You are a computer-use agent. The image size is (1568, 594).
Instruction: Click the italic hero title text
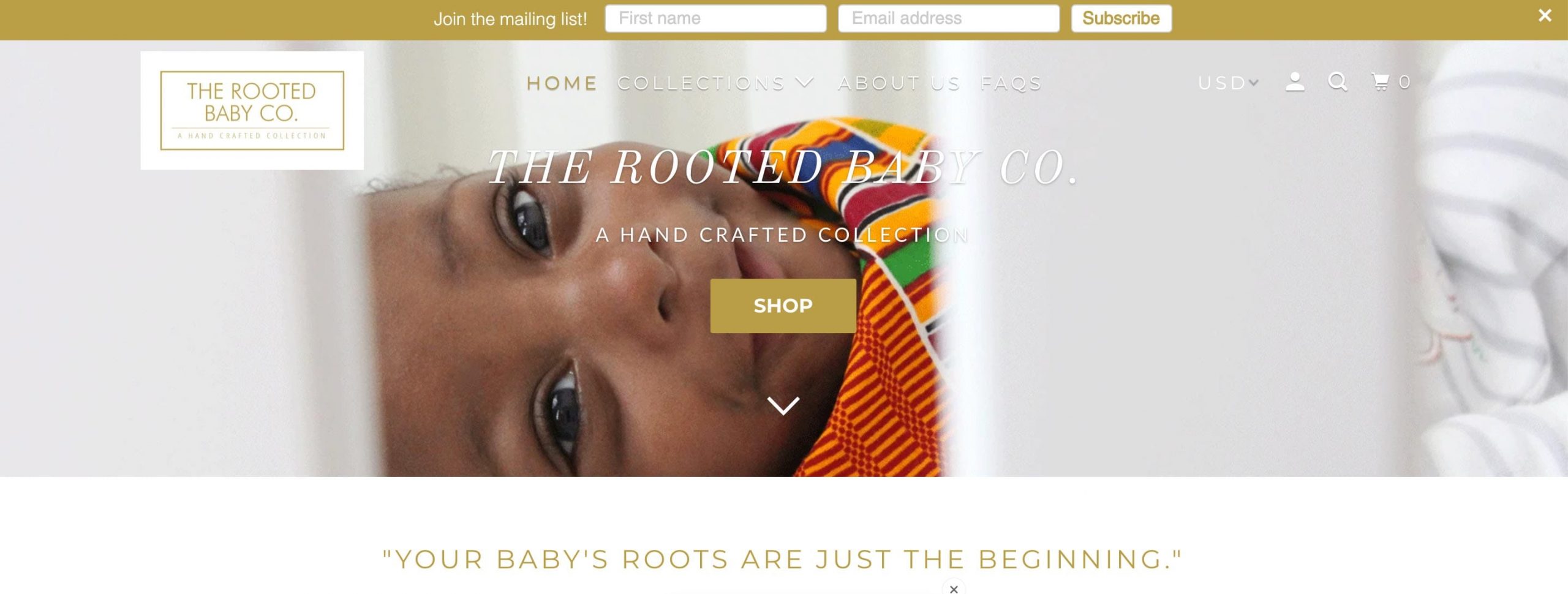[x=783, y=167]
